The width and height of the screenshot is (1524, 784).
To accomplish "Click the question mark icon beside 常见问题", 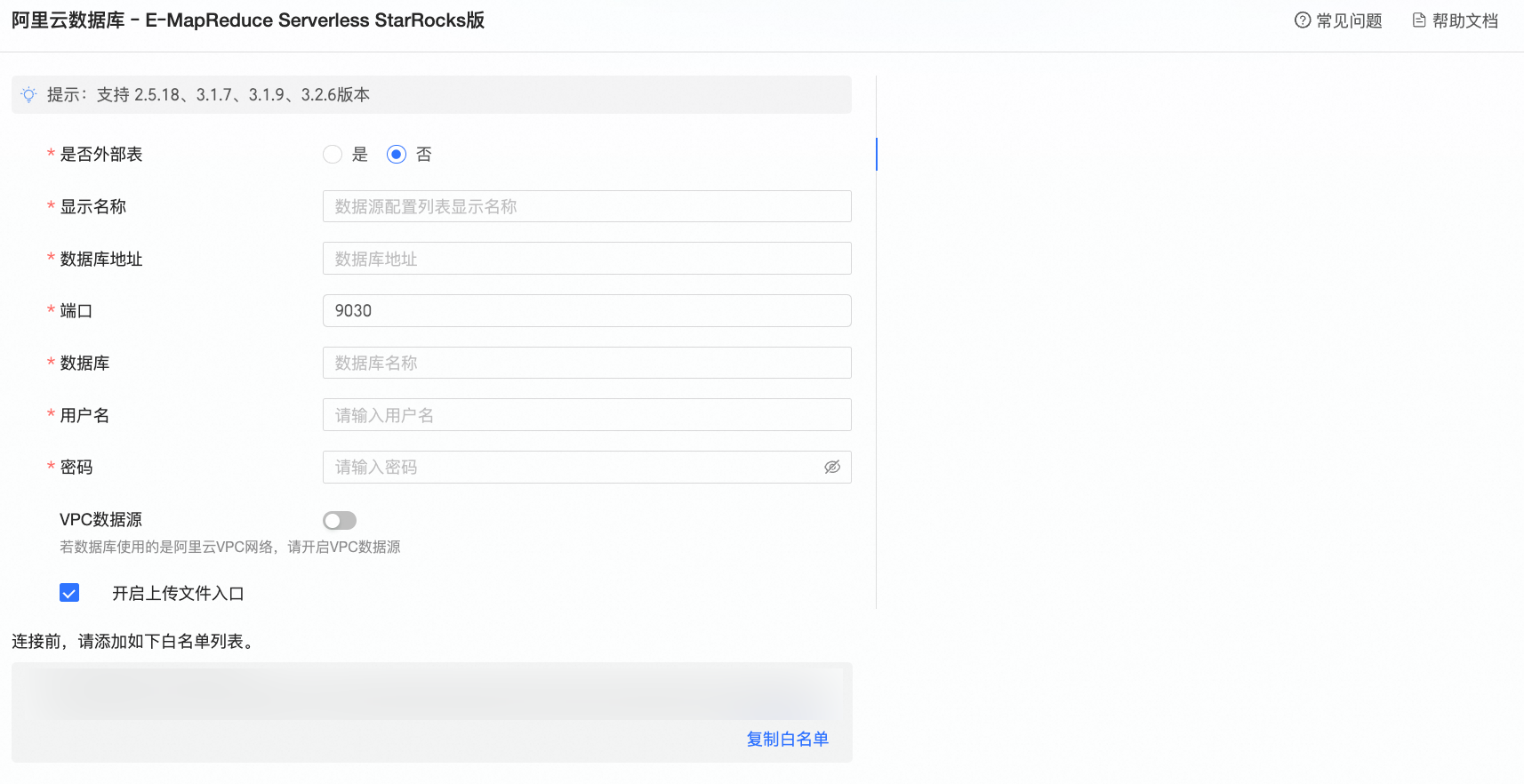I will point(1303,20).
